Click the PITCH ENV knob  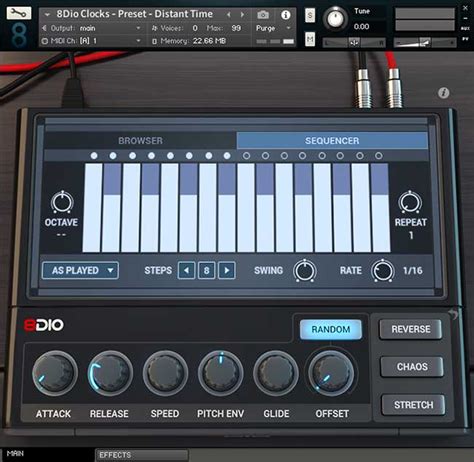pyautogui.click(x=221, y=373)
